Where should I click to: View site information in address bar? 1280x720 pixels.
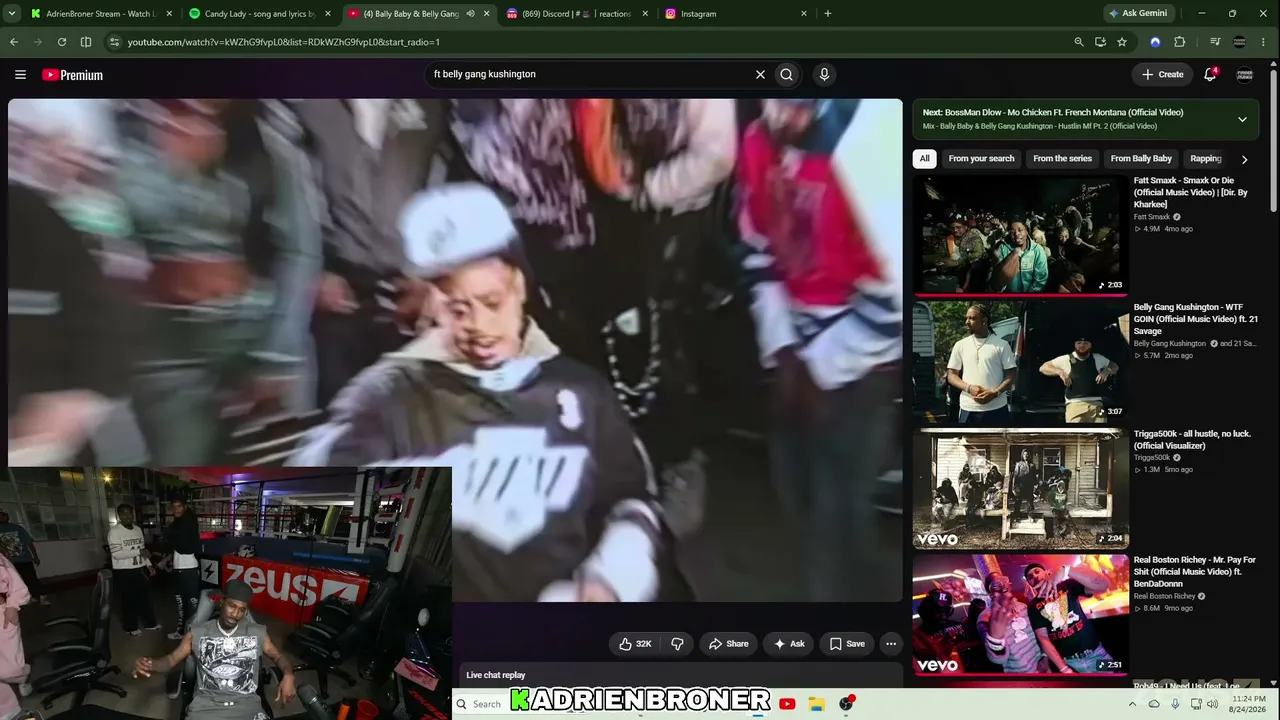(114, 42)
